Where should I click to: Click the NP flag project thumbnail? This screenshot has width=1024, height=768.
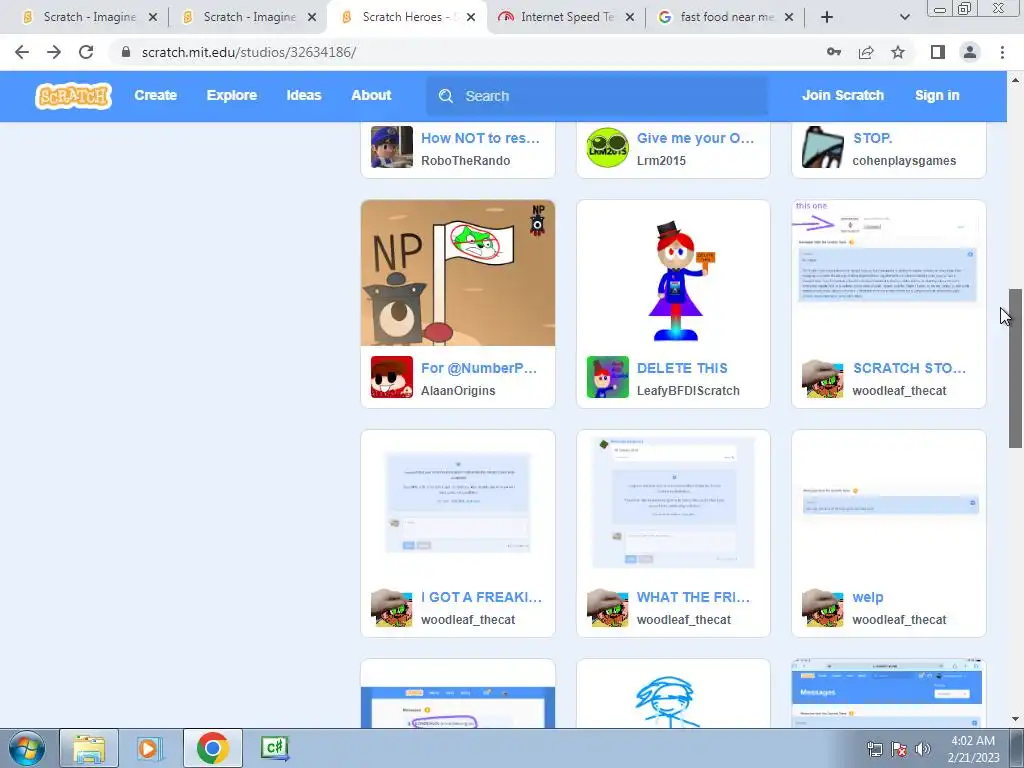(458, 273)
